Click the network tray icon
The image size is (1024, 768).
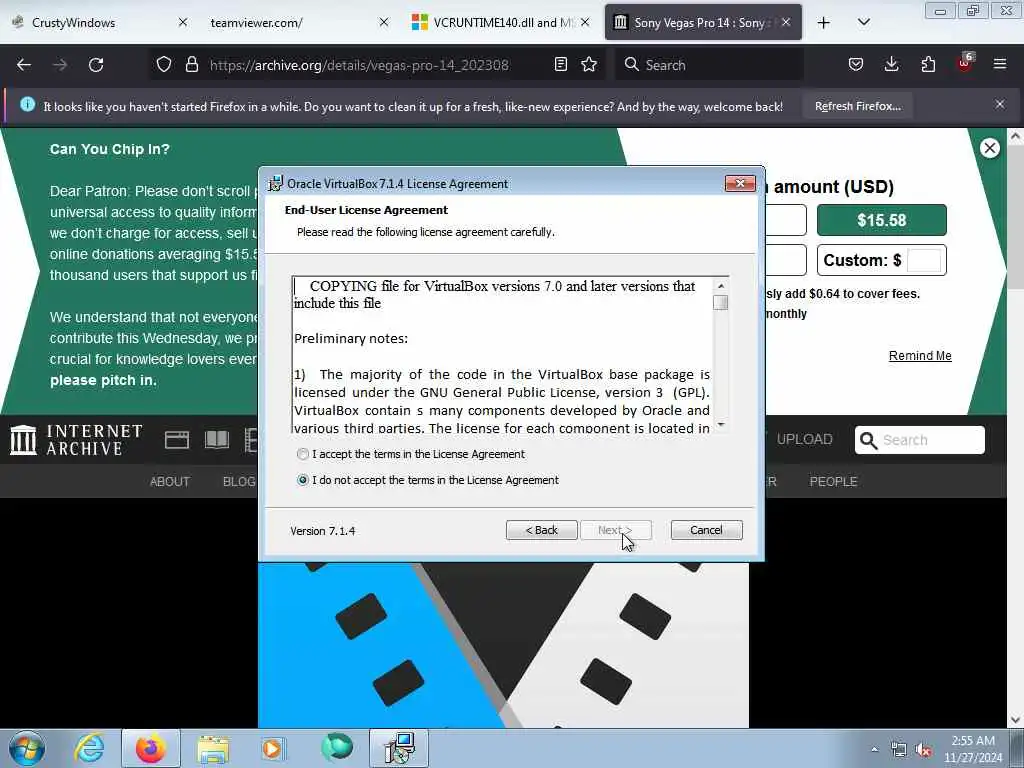coord(899,750)
